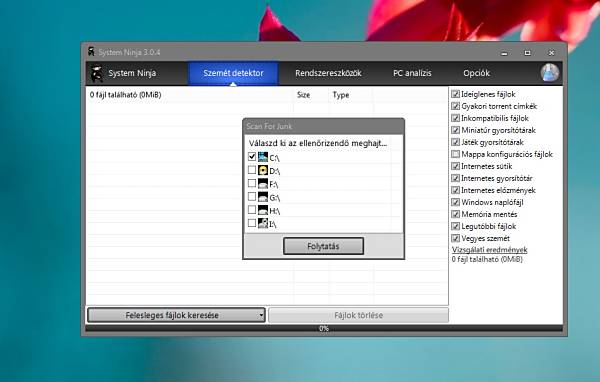
Task: Toggle Vegyes szemét checkbox
Action: point(455,238)
